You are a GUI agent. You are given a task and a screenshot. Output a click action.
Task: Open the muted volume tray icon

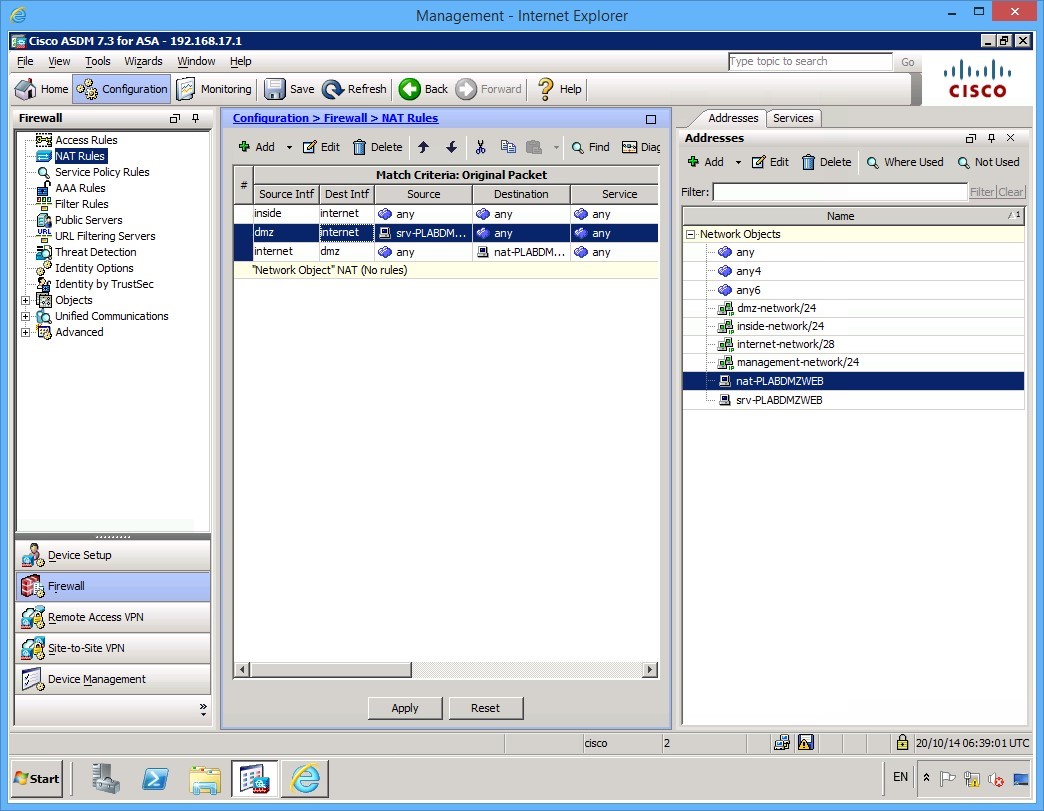pyautogui.click(x=996, y=778)
